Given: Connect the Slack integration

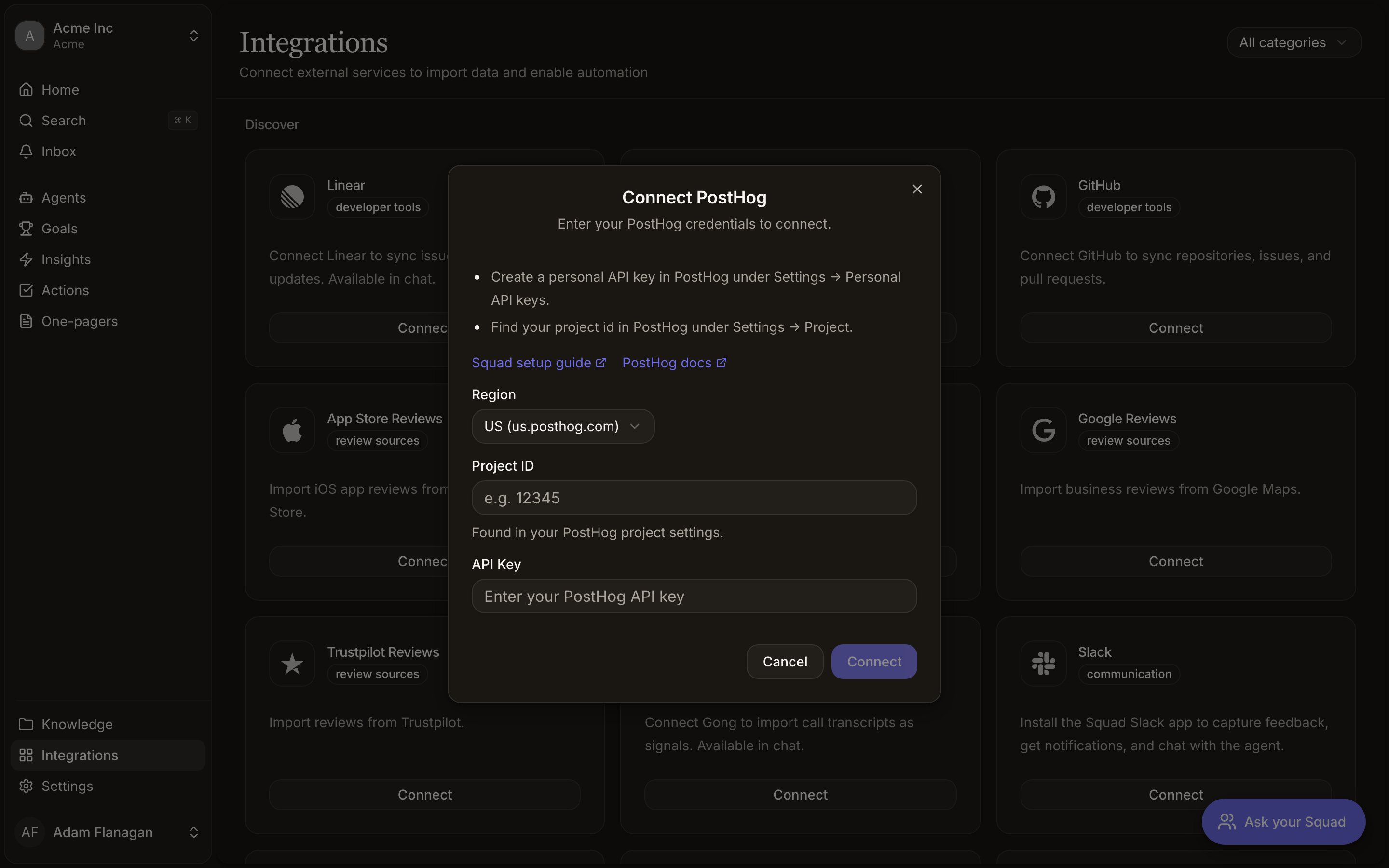Looking at the screenshot, I should pos(1175,795).
